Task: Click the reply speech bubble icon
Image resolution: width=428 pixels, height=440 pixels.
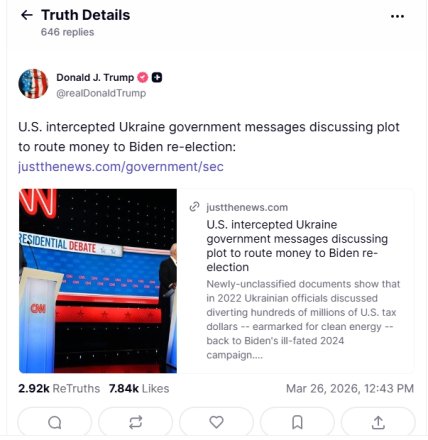Action: pos(55,422)
